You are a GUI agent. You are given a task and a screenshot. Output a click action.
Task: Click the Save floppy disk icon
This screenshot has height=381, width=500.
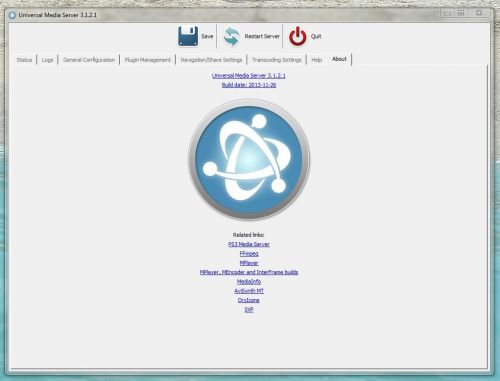point(188,36)
